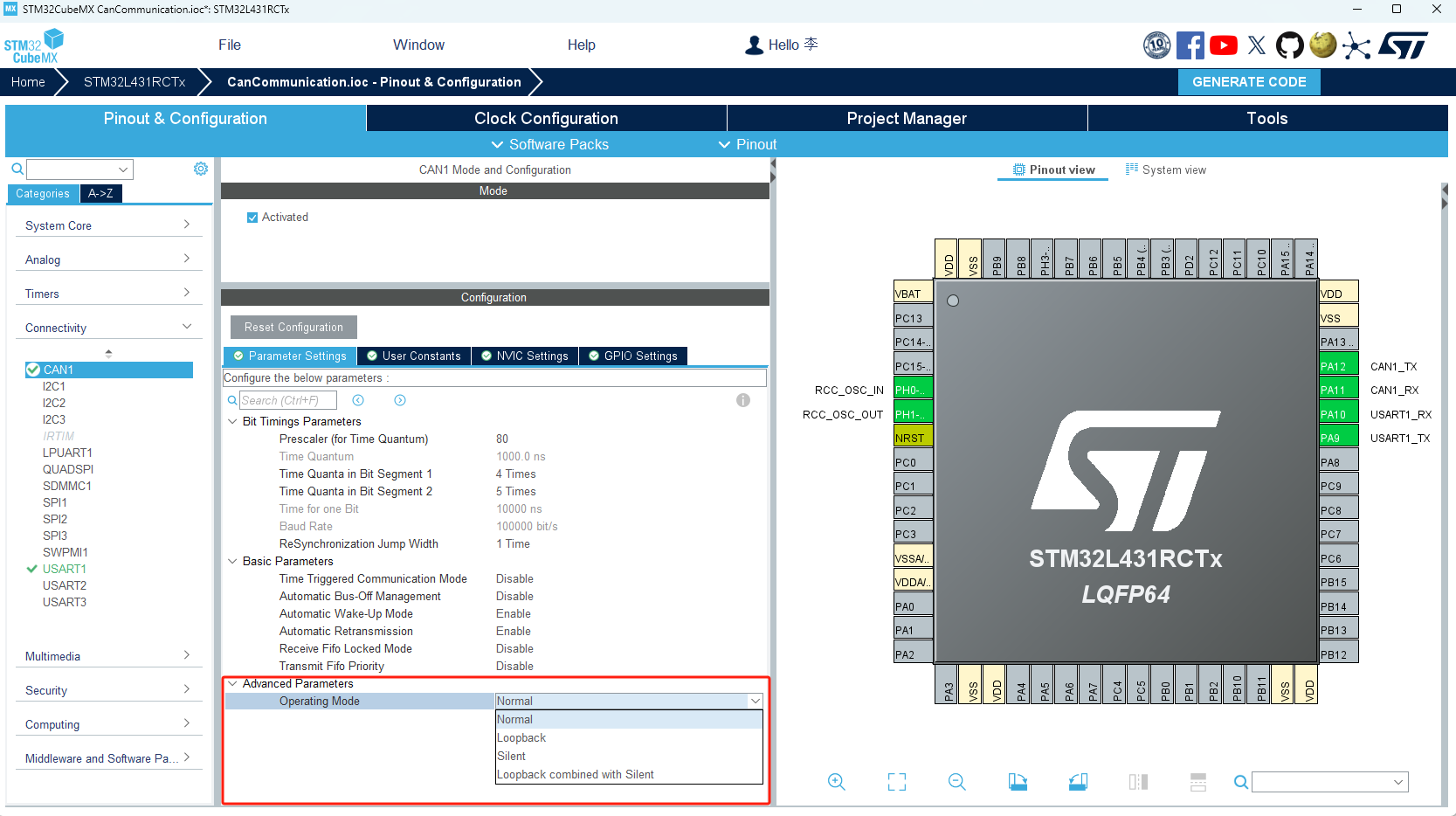1456x816 pixels.
Task: Switch to System view
Action: (1165, 169)
